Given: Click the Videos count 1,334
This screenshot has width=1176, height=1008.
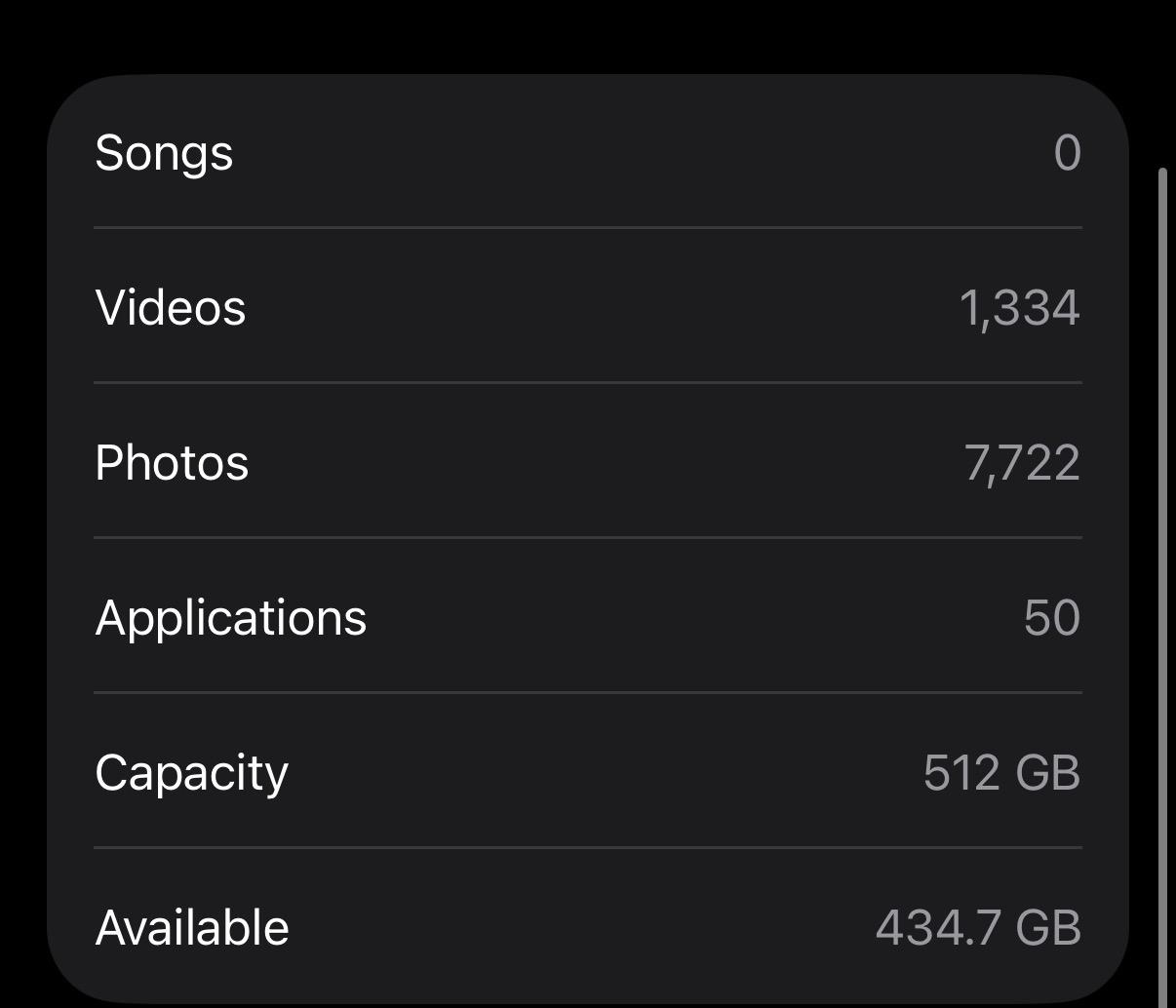Looking at the screenshot, I should (1020, 308).
